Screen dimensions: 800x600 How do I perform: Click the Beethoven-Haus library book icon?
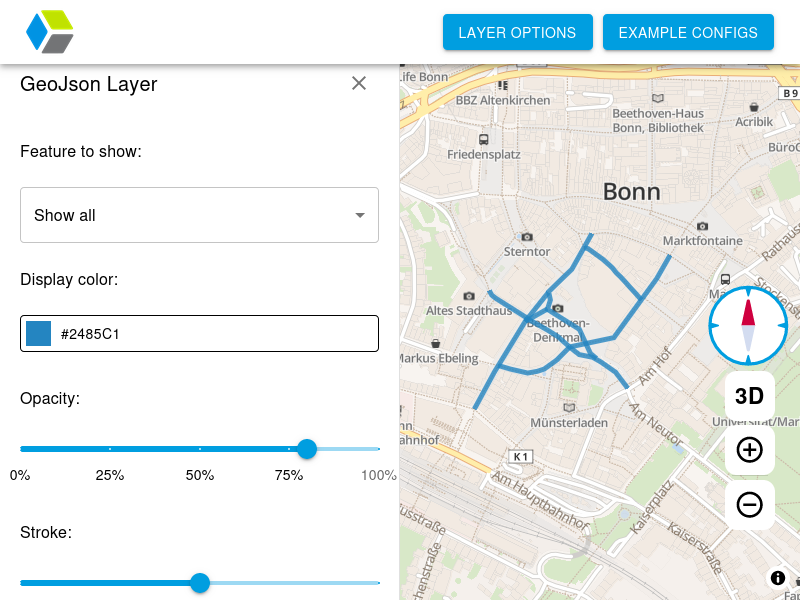click(x=658, y=98)
